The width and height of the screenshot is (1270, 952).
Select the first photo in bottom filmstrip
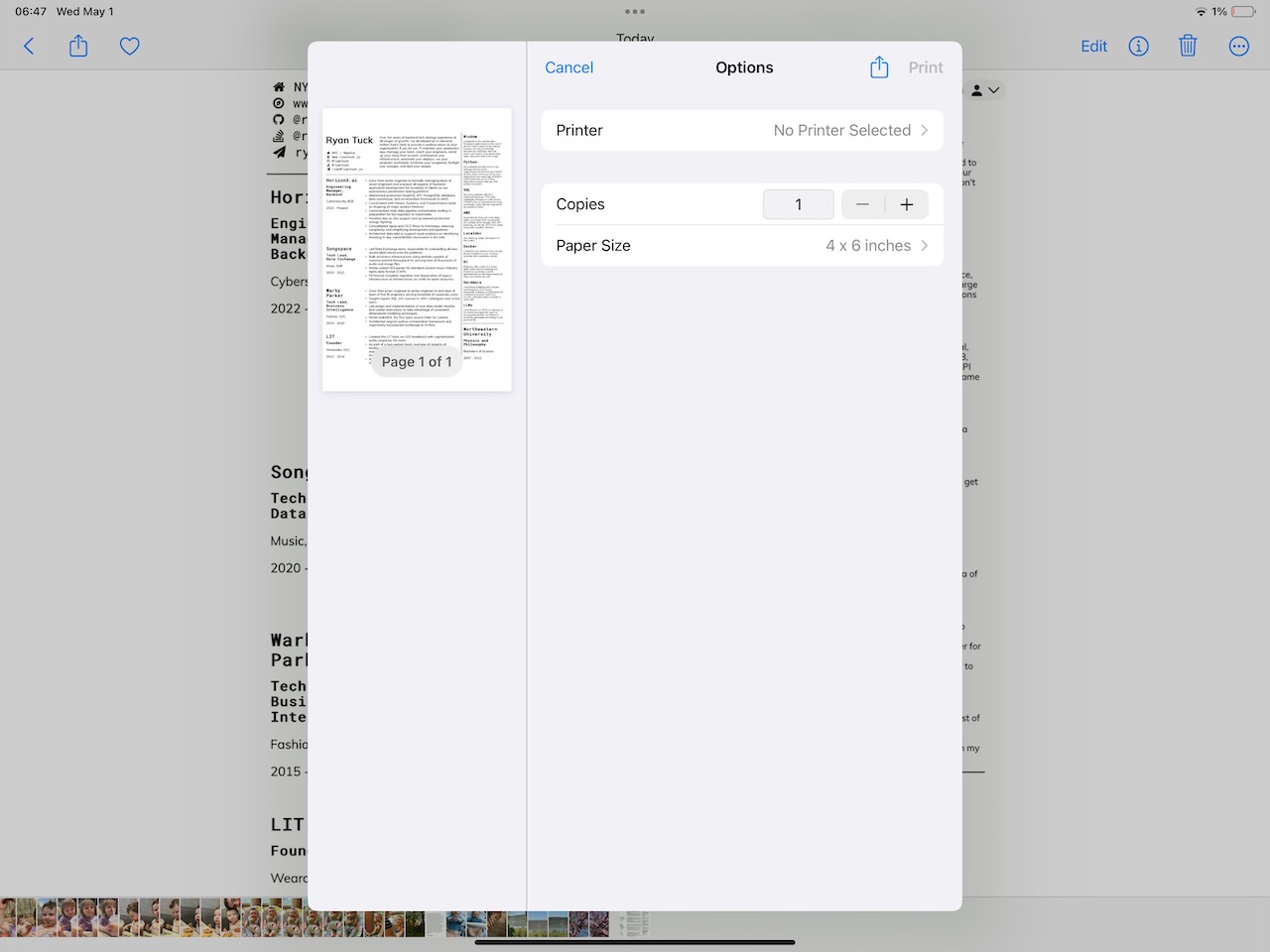click(x=8, y=917)
